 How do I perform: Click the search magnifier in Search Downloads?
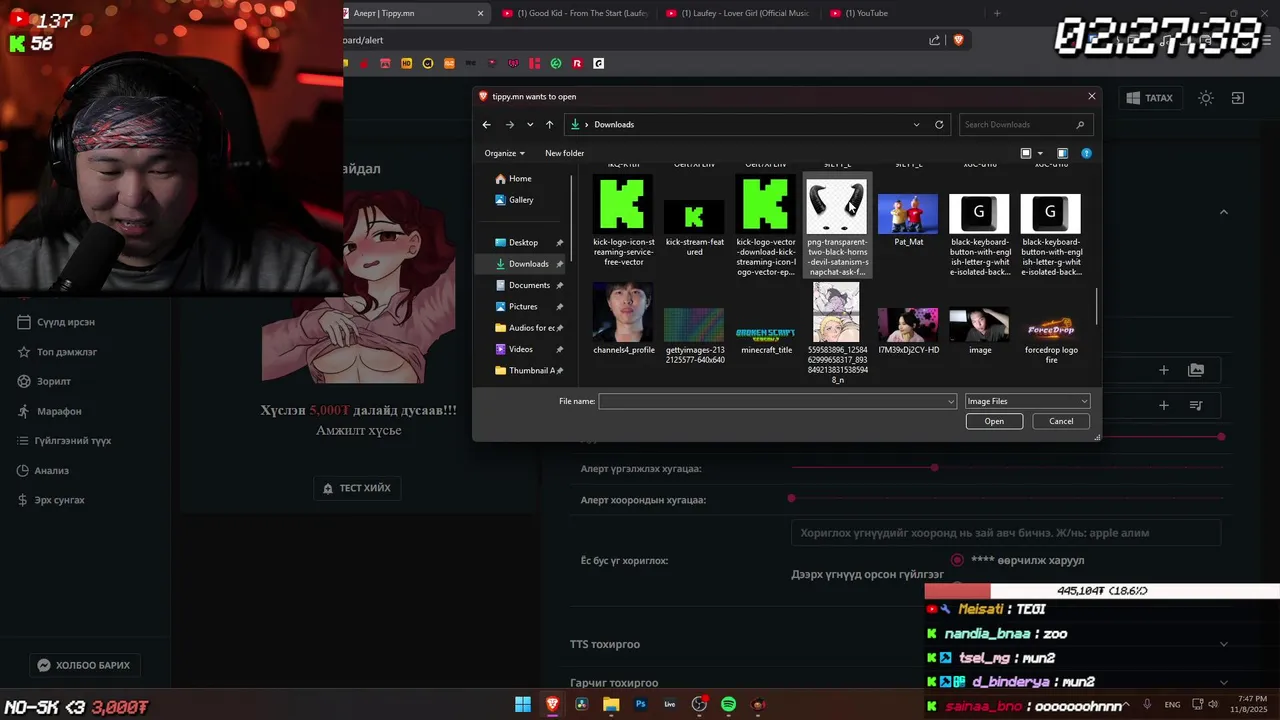[1080, 125]
